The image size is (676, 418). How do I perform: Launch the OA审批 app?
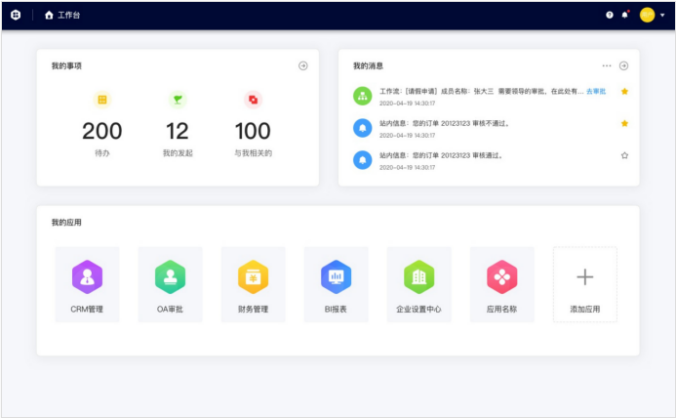click(170, 277)
